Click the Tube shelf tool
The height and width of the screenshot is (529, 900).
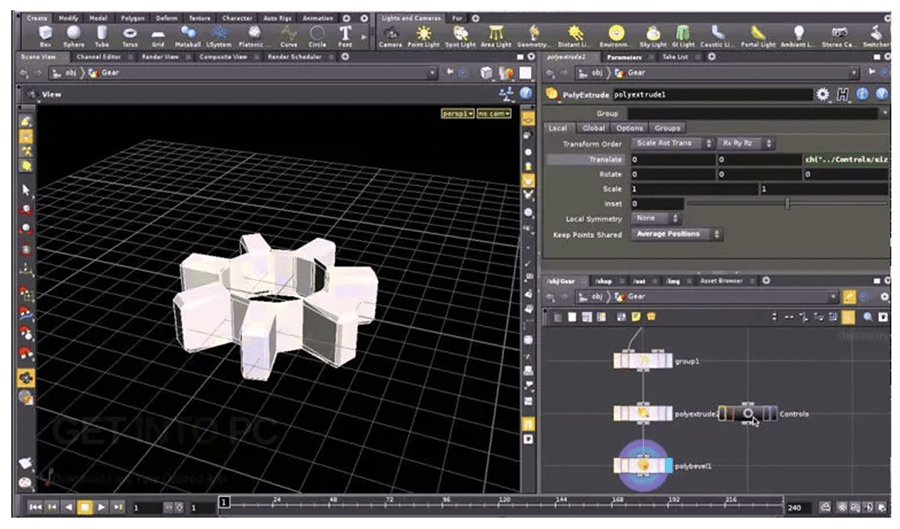pos(102,36)
